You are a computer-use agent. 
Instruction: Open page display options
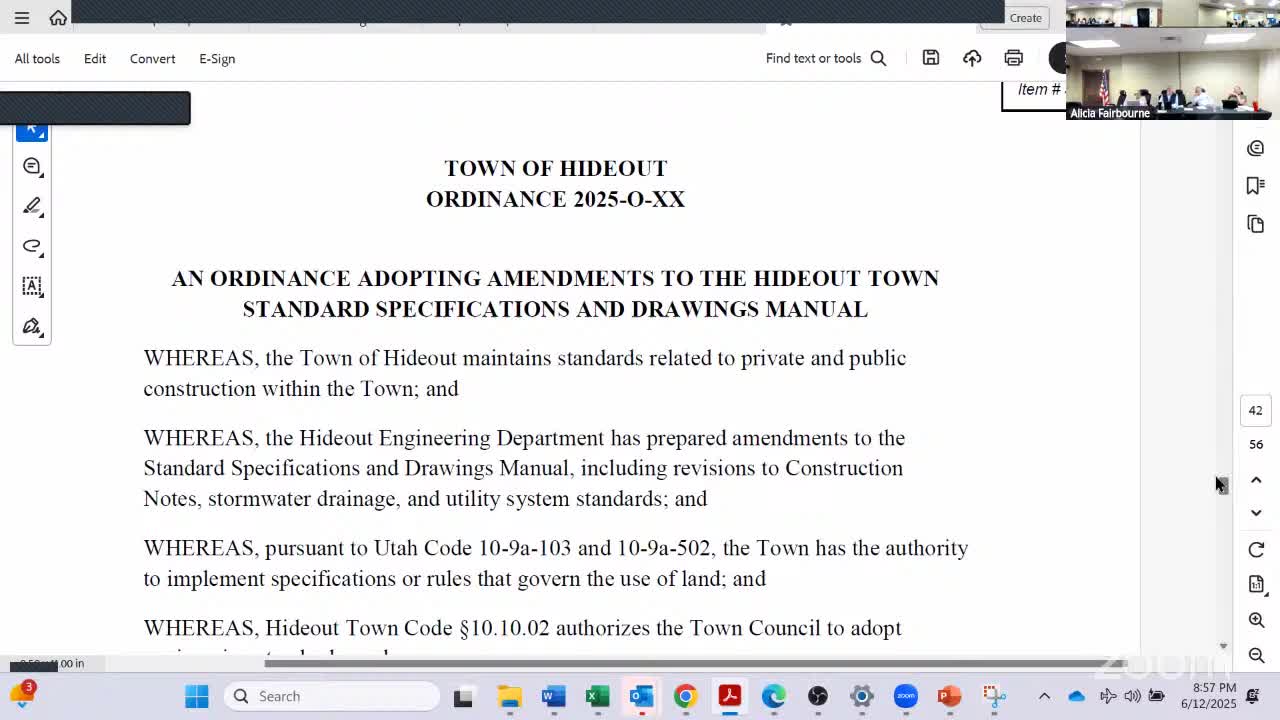[x=1256, y=585]
